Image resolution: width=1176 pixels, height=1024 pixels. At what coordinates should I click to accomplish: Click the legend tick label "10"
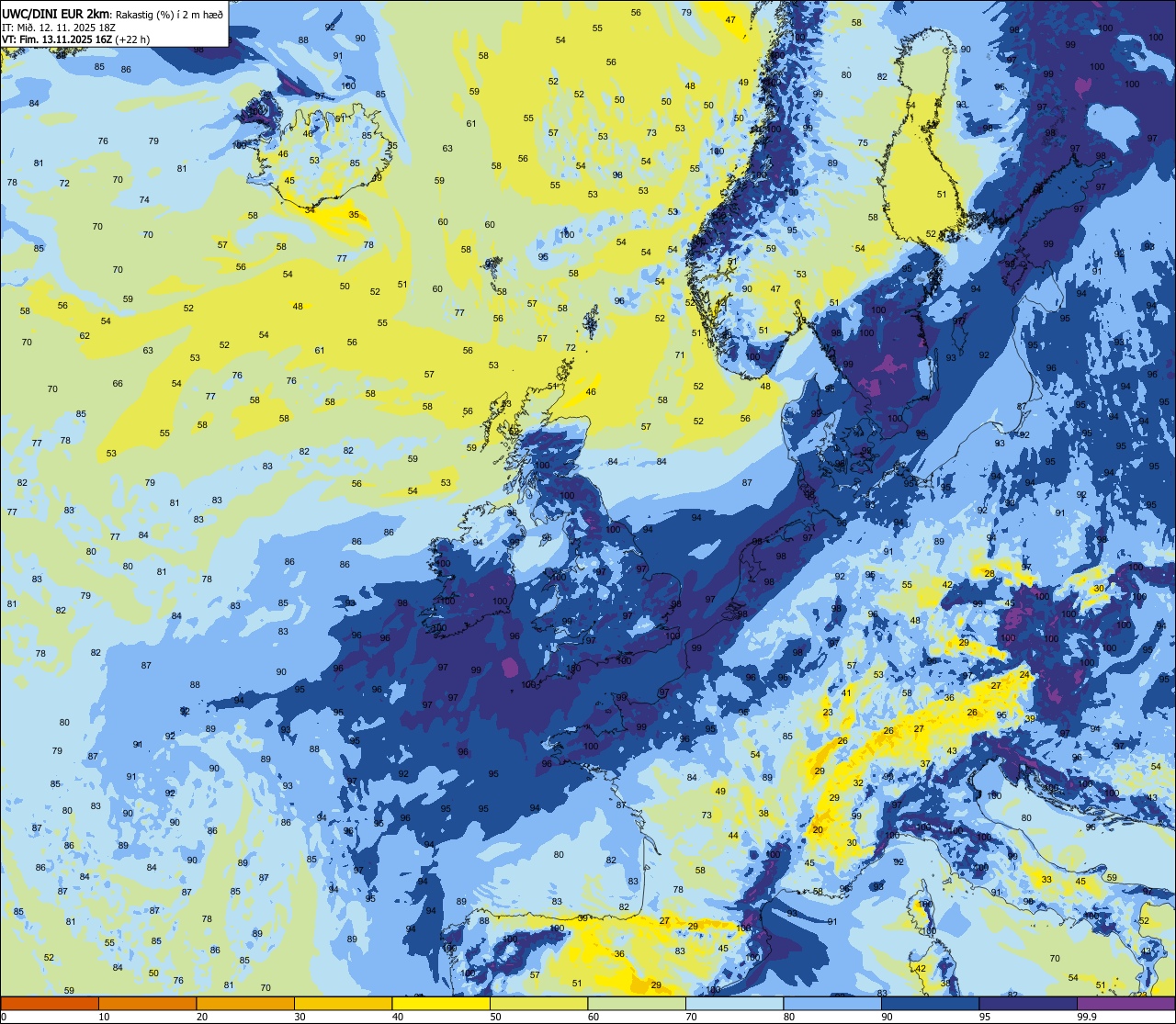(x=104, y=1017)
